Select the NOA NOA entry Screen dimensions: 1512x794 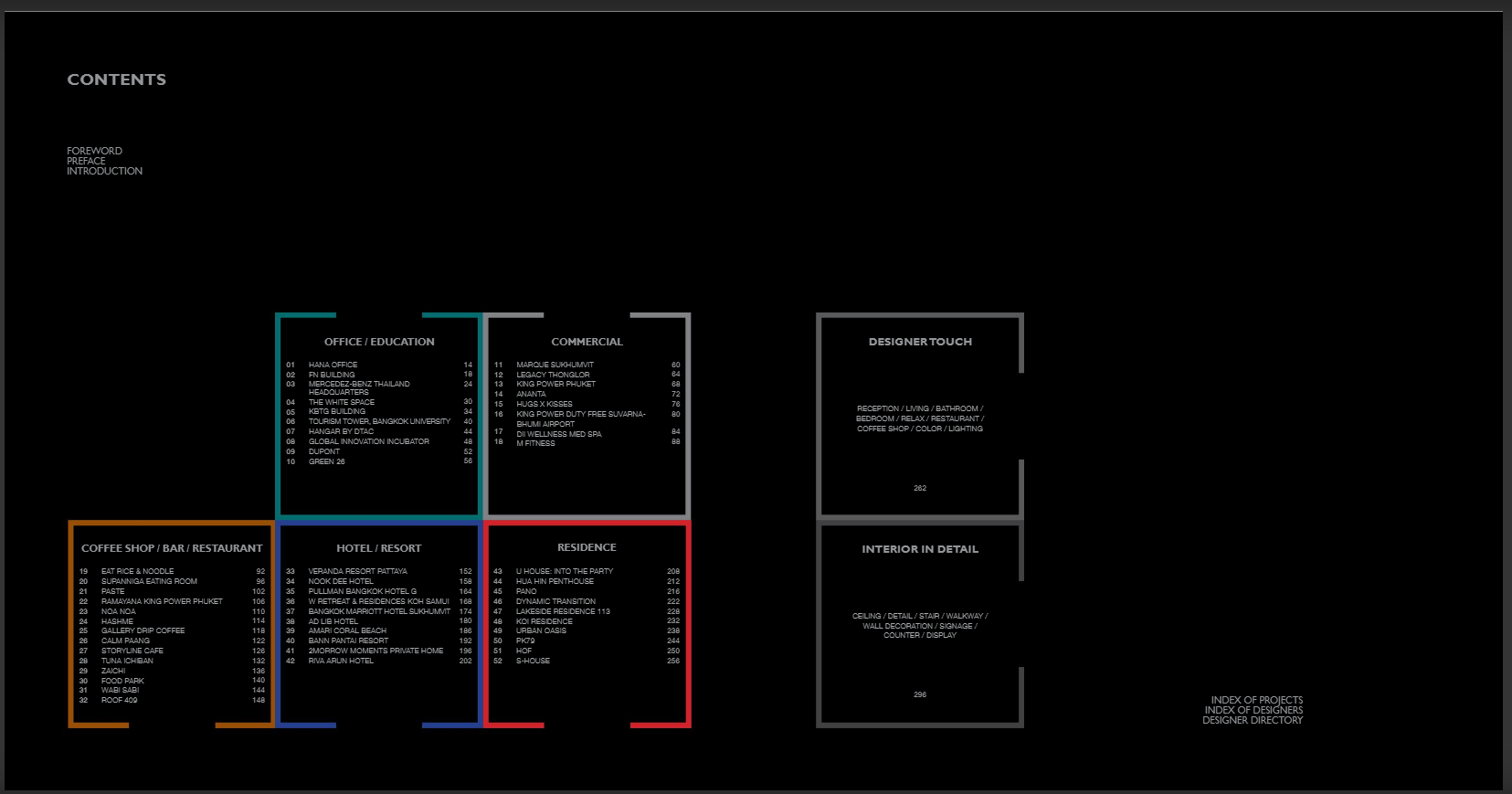pos(118,611)
